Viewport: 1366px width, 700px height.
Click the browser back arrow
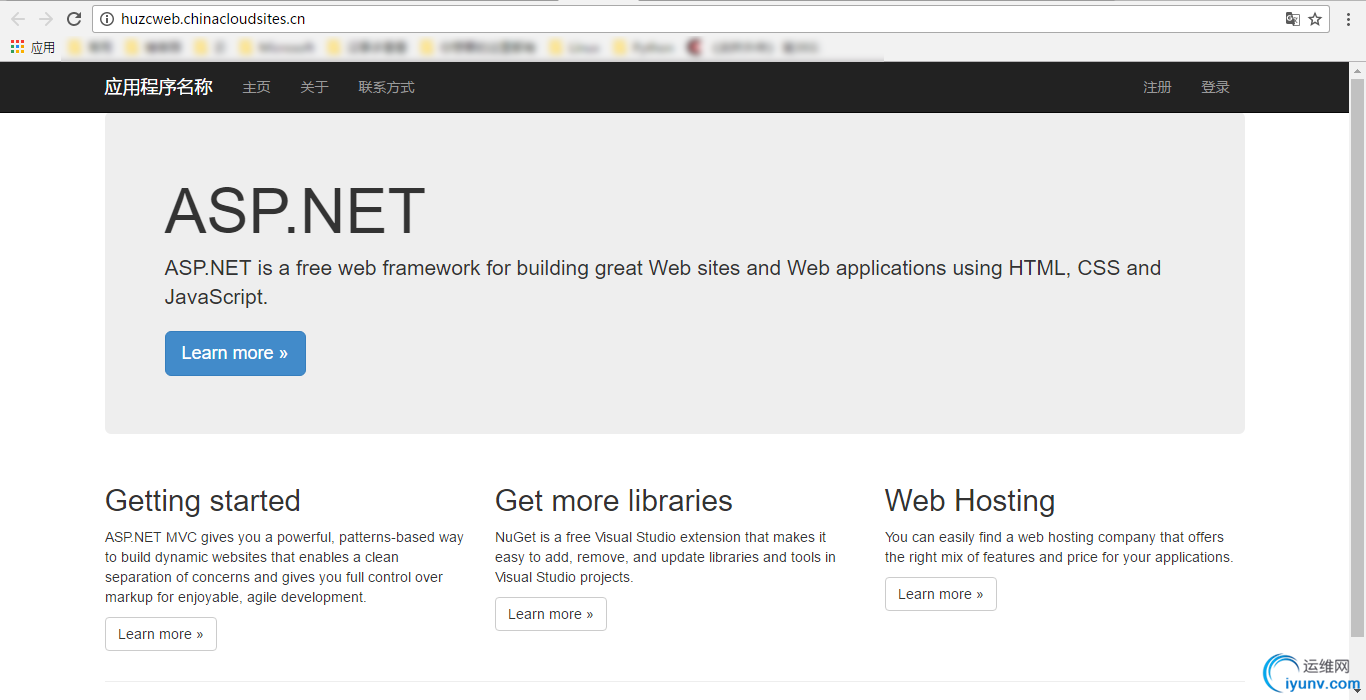click(x=18, y=19)
